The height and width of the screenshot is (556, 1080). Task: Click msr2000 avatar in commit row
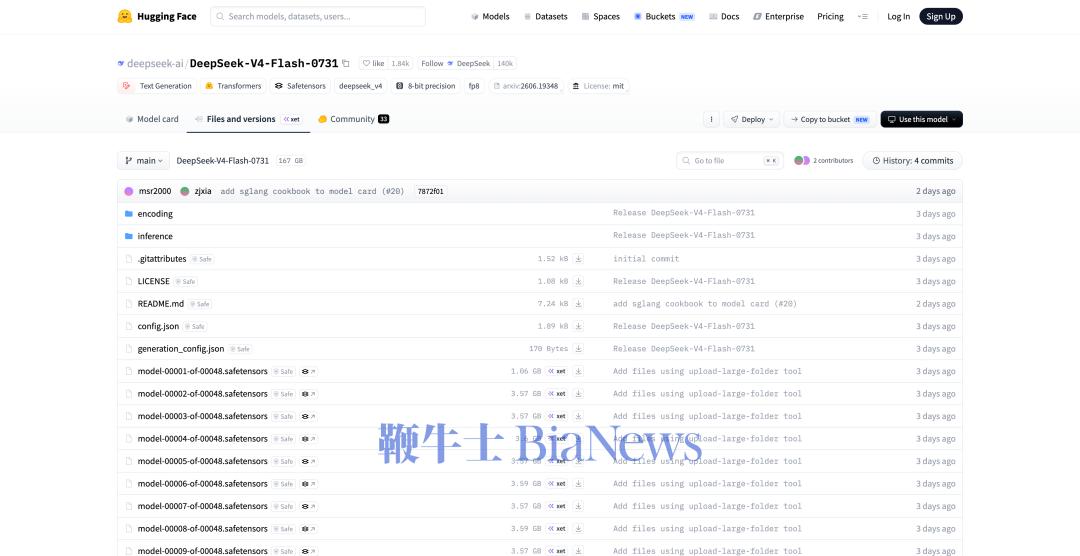click(129, 191)
